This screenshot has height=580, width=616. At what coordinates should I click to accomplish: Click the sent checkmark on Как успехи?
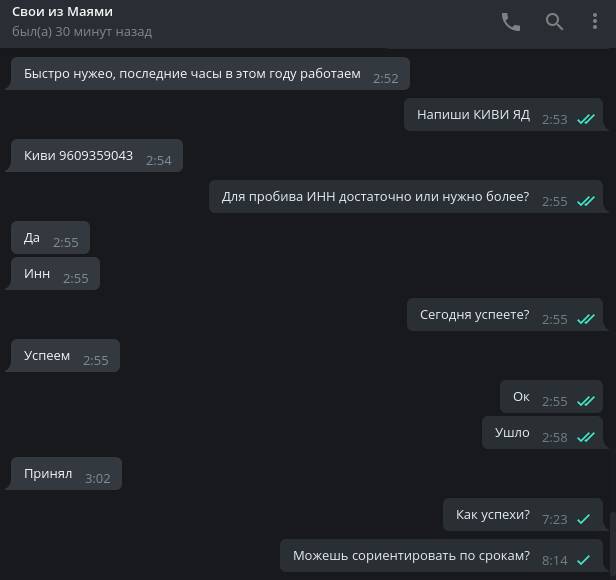(x=584, y=519)
